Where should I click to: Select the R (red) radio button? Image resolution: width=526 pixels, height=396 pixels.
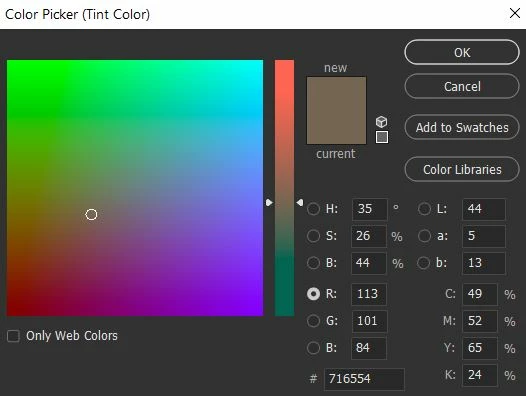click(x=313, y=294)
